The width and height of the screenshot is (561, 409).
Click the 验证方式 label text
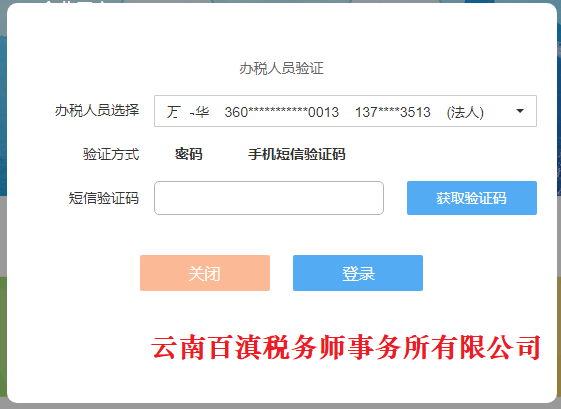click(111, 154)
